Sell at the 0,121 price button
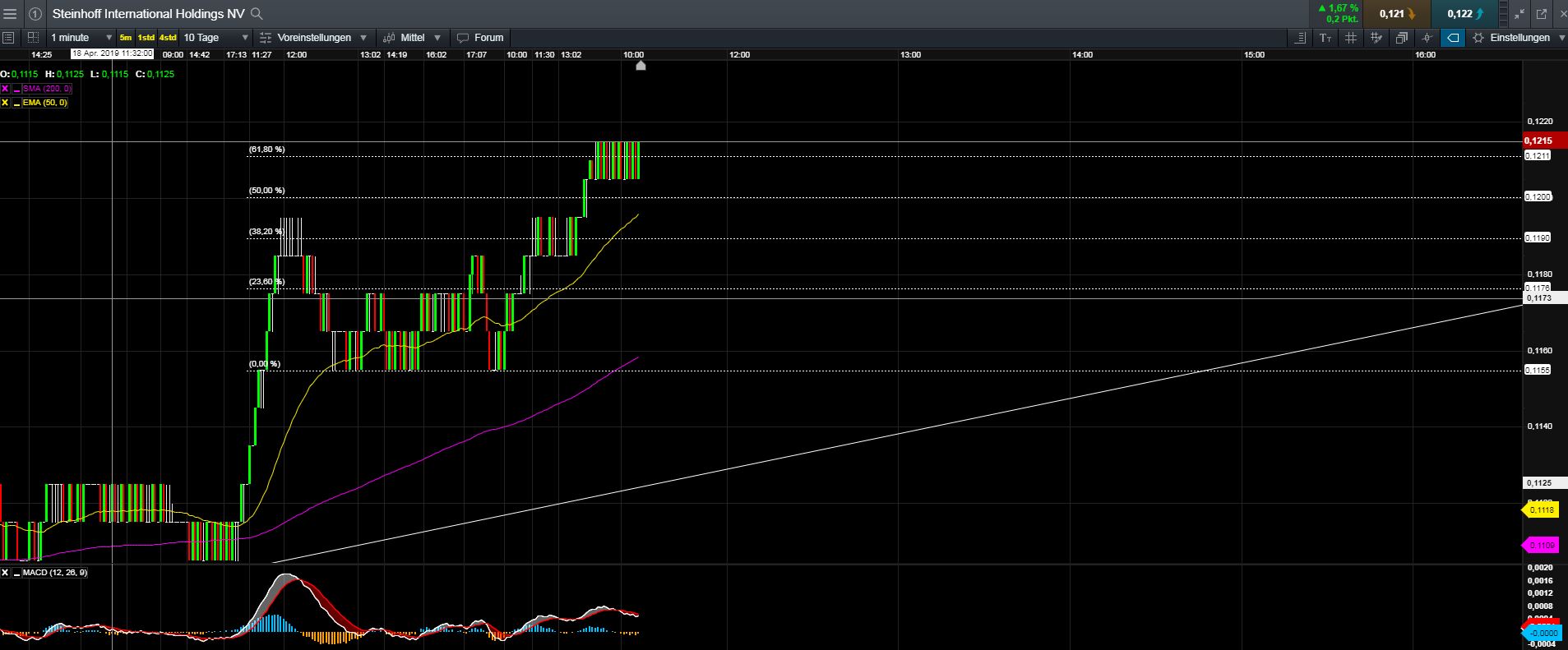The width and height of the screenshot is (1568, 650). tap(1397, 14)
